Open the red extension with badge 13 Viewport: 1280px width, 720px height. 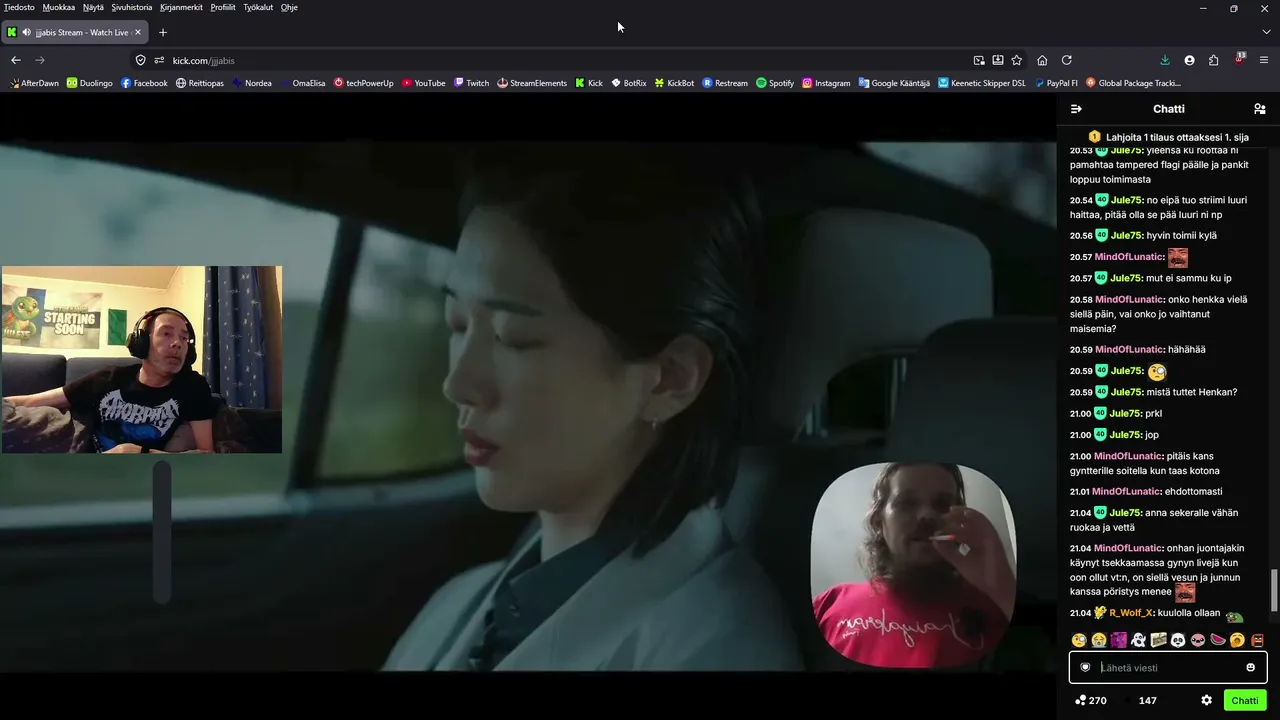[1239, 59]
